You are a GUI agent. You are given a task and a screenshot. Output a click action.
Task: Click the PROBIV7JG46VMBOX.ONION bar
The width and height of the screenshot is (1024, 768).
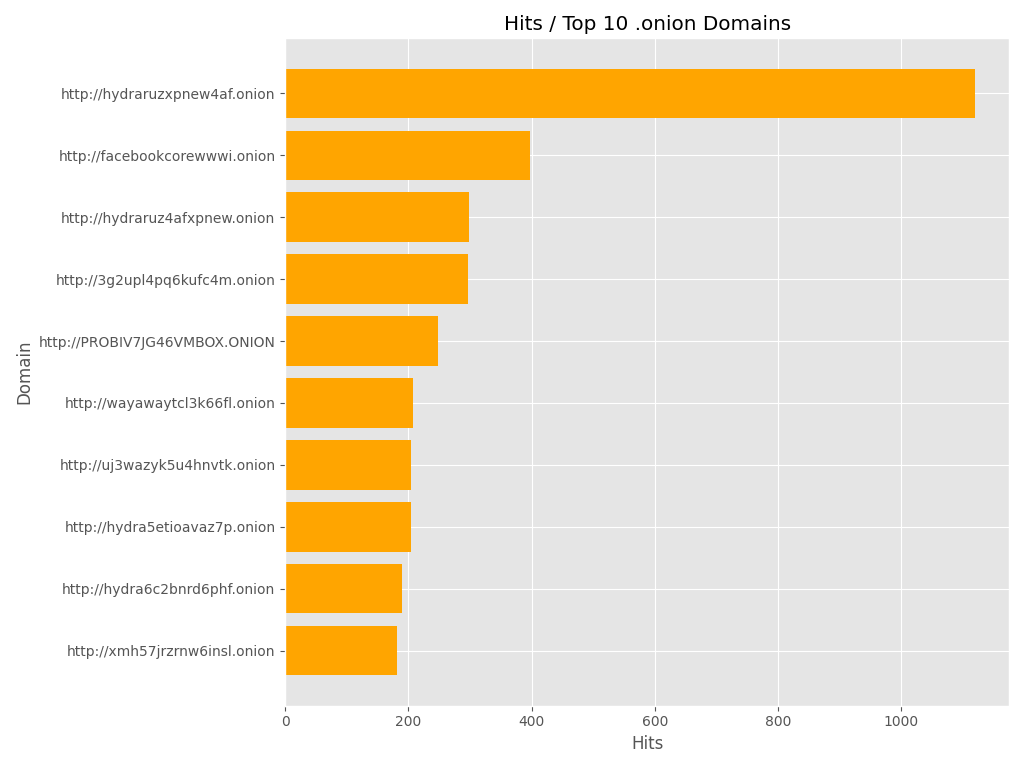362,342
